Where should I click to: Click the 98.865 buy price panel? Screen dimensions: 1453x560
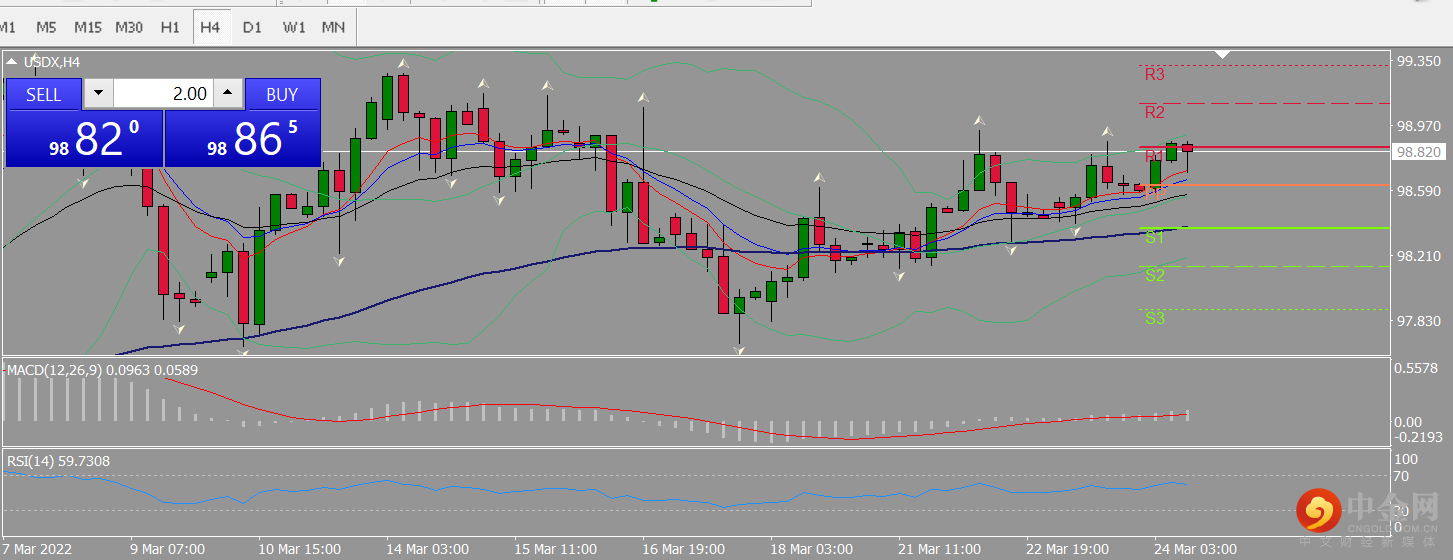tap(243, 138)
